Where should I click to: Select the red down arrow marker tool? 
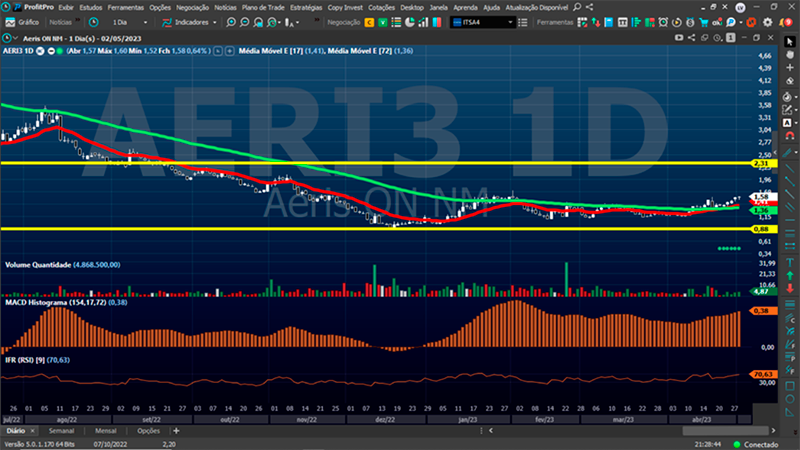tap(790, 288)
